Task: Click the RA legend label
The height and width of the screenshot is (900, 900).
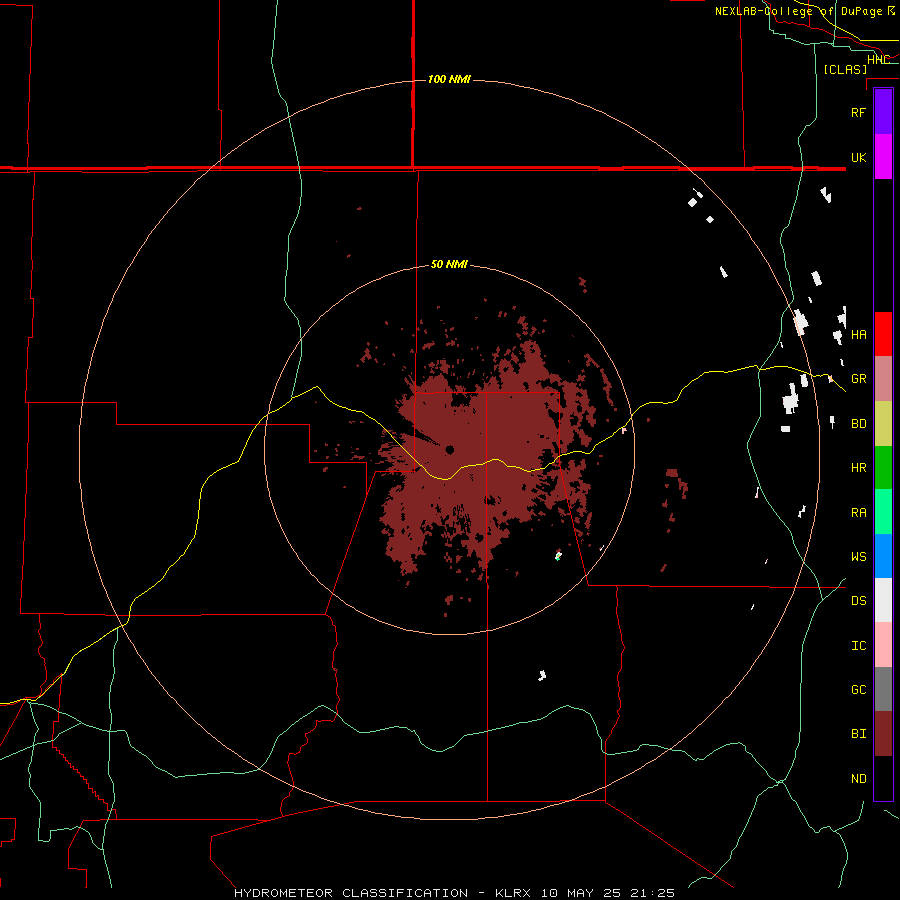Action: click(858, 513)
